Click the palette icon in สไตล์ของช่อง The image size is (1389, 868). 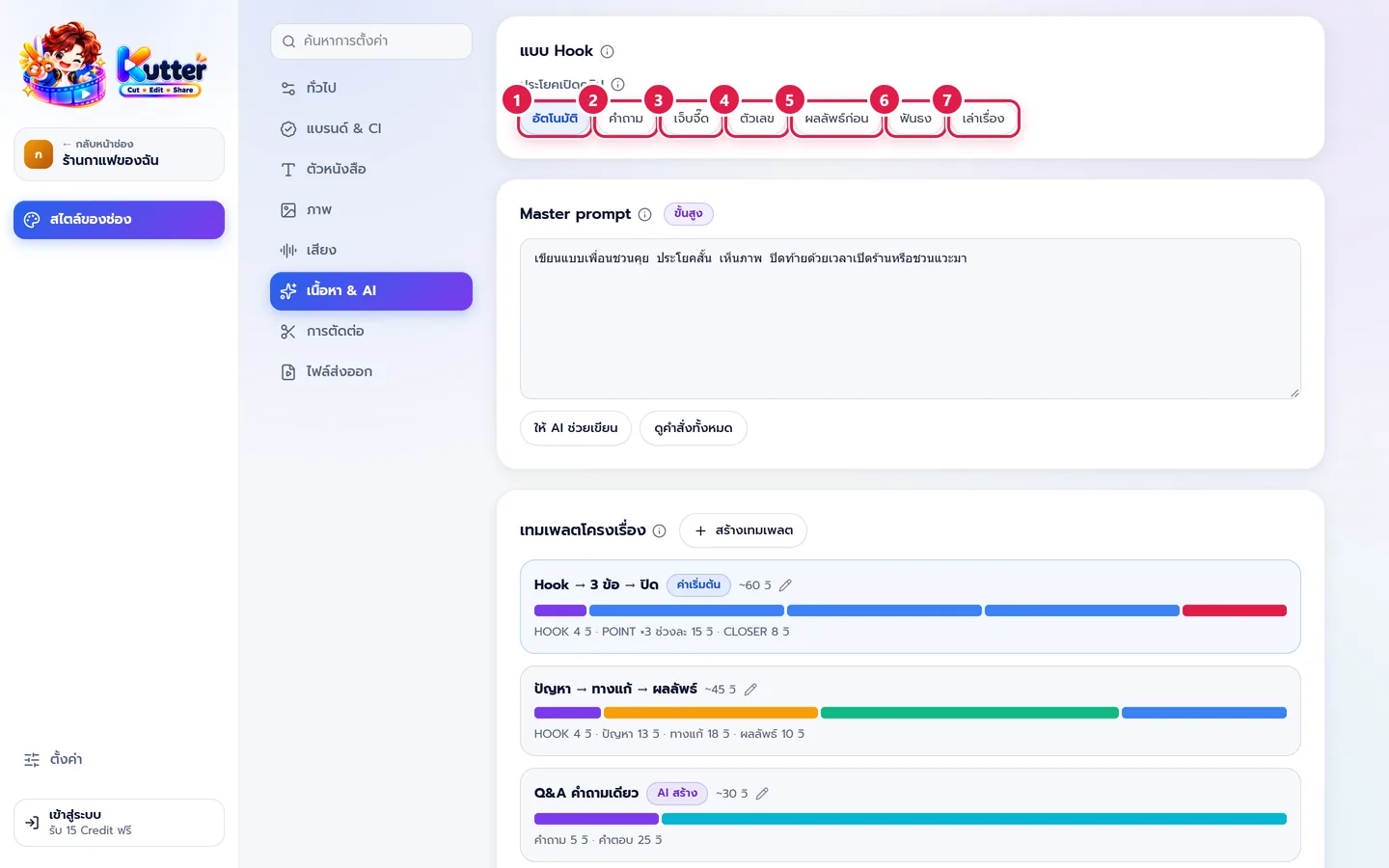click(32, 220)
